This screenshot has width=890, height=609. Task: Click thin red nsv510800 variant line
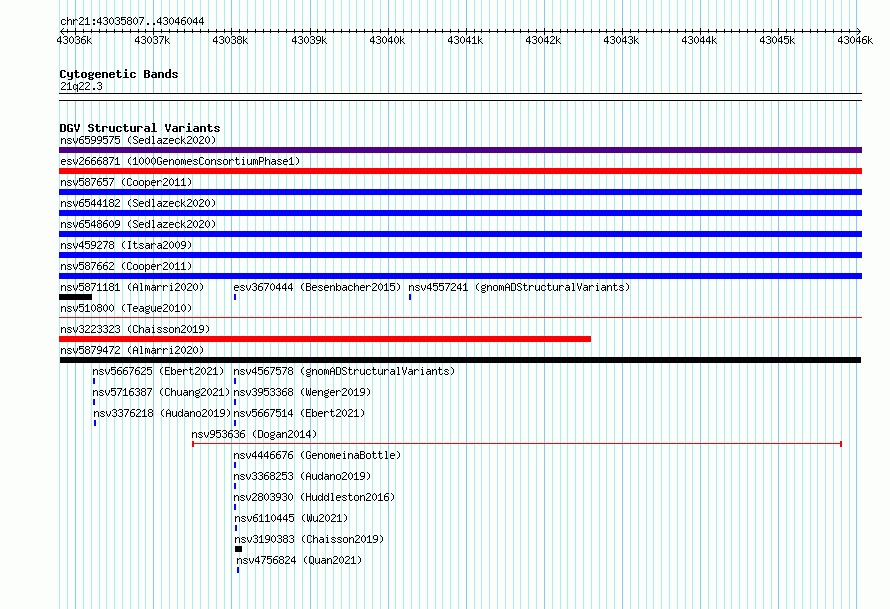(x=460, y=318)
